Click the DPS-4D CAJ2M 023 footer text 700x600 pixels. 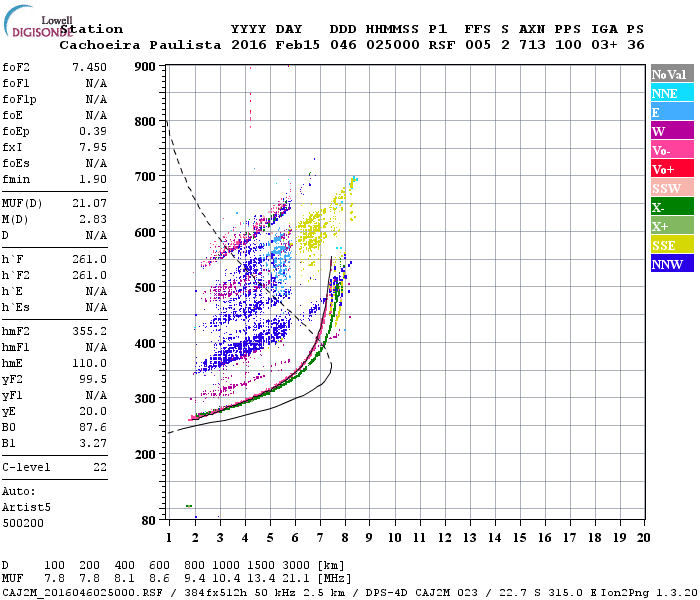tap(421, 593)
